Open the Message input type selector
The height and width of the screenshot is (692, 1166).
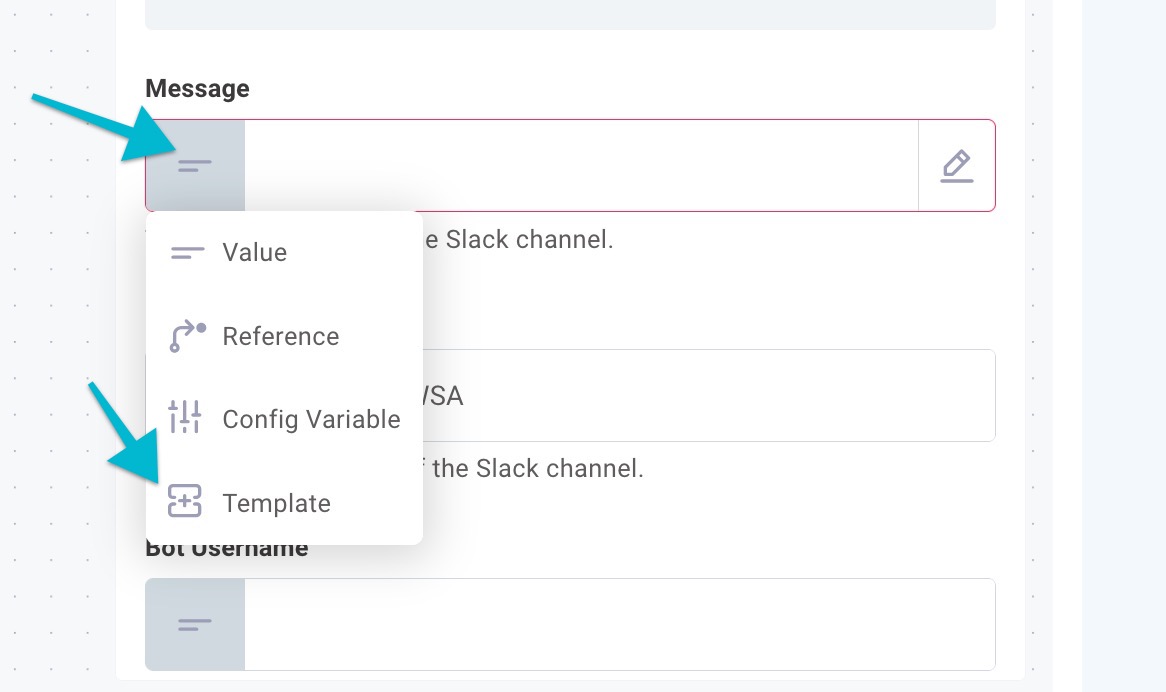(x=195, y=166)
